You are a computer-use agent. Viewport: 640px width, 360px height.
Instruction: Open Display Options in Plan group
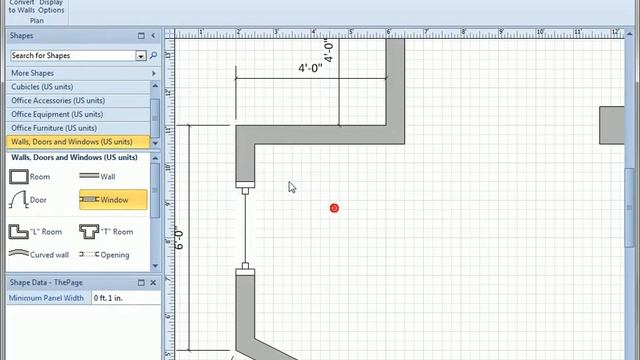(51, 7)
